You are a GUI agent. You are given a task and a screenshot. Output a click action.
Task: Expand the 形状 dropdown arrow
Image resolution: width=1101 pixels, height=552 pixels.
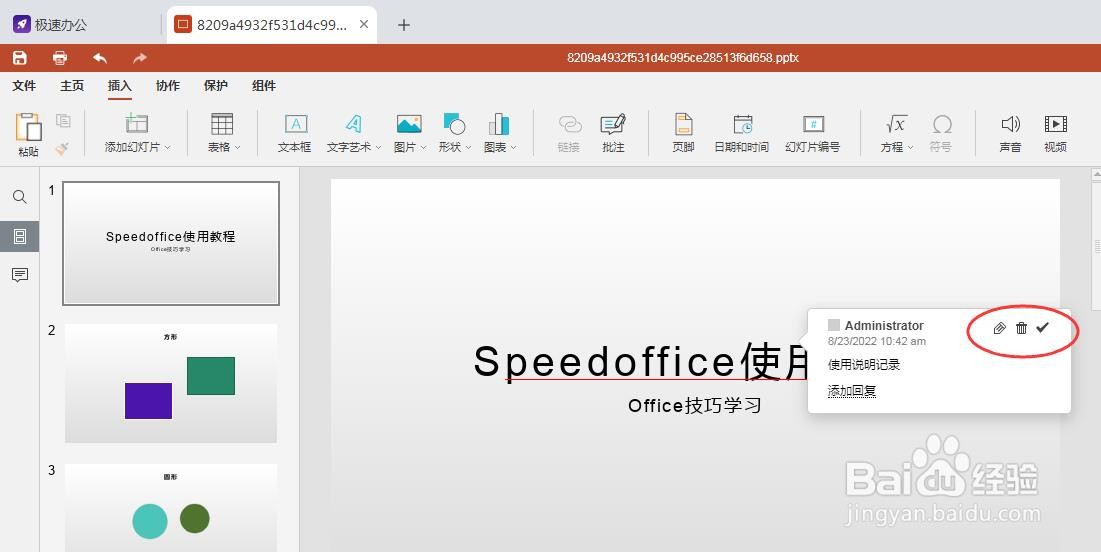(468, 147)
